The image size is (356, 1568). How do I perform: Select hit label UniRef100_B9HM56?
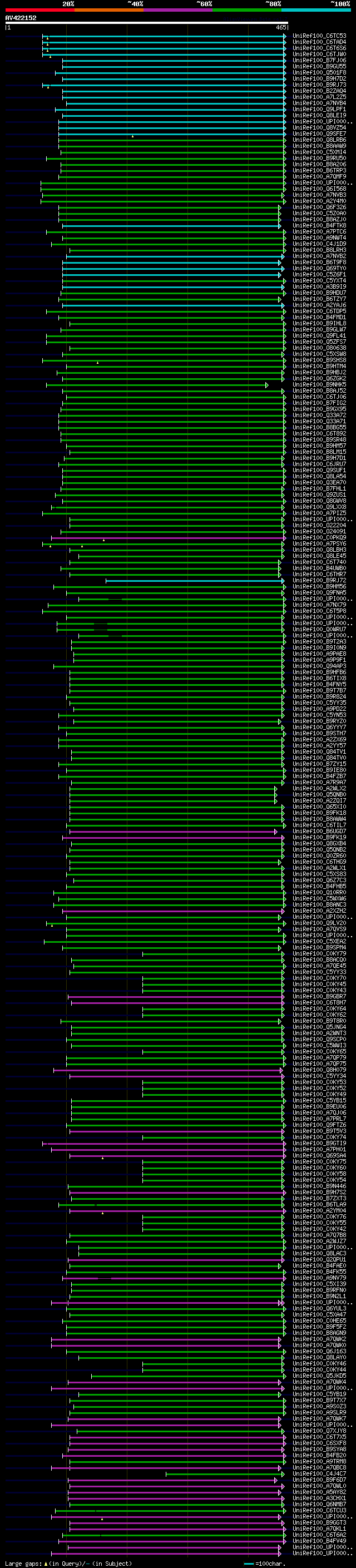319,587
